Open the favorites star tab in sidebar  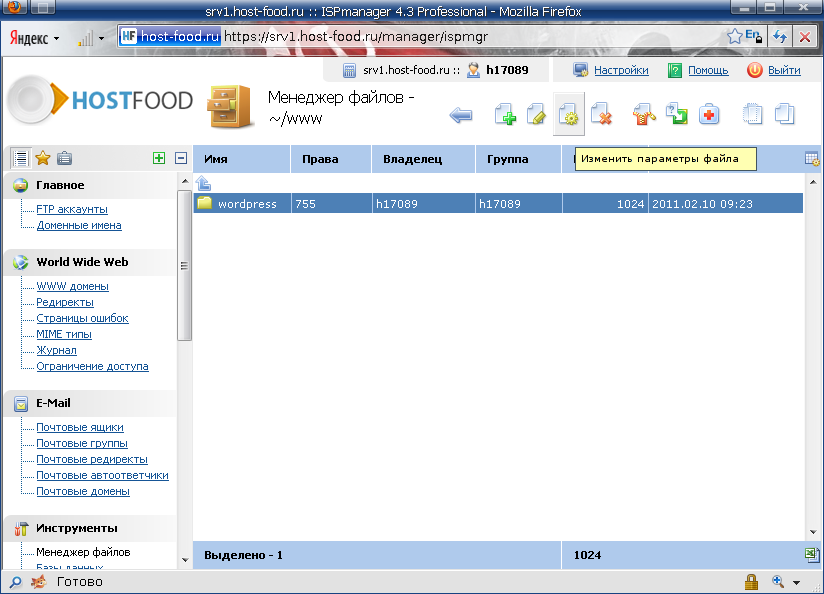point(43,158)
